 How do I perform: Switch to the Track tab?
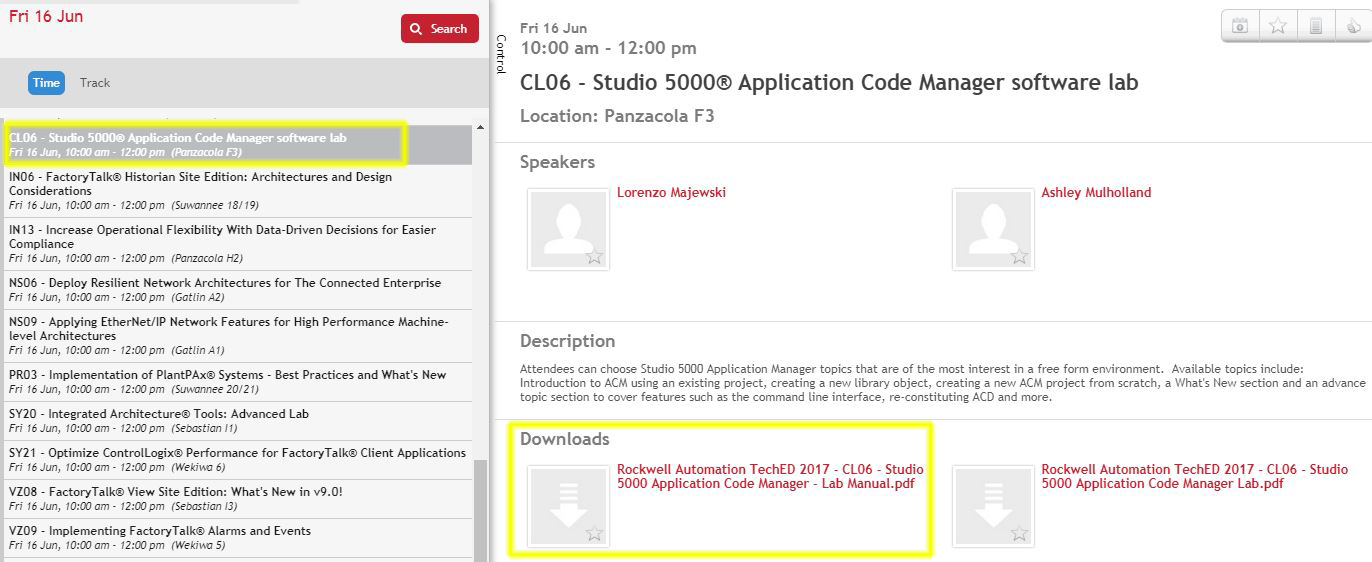(95, 83)
